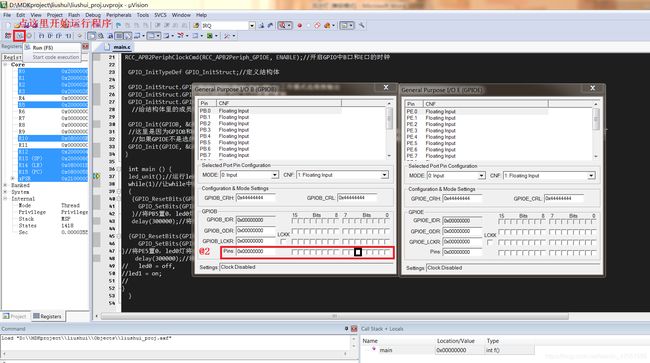This screenshot has width=650, height=363.
Task: Toggle the Symbols window icon
Action: point(110,36)
